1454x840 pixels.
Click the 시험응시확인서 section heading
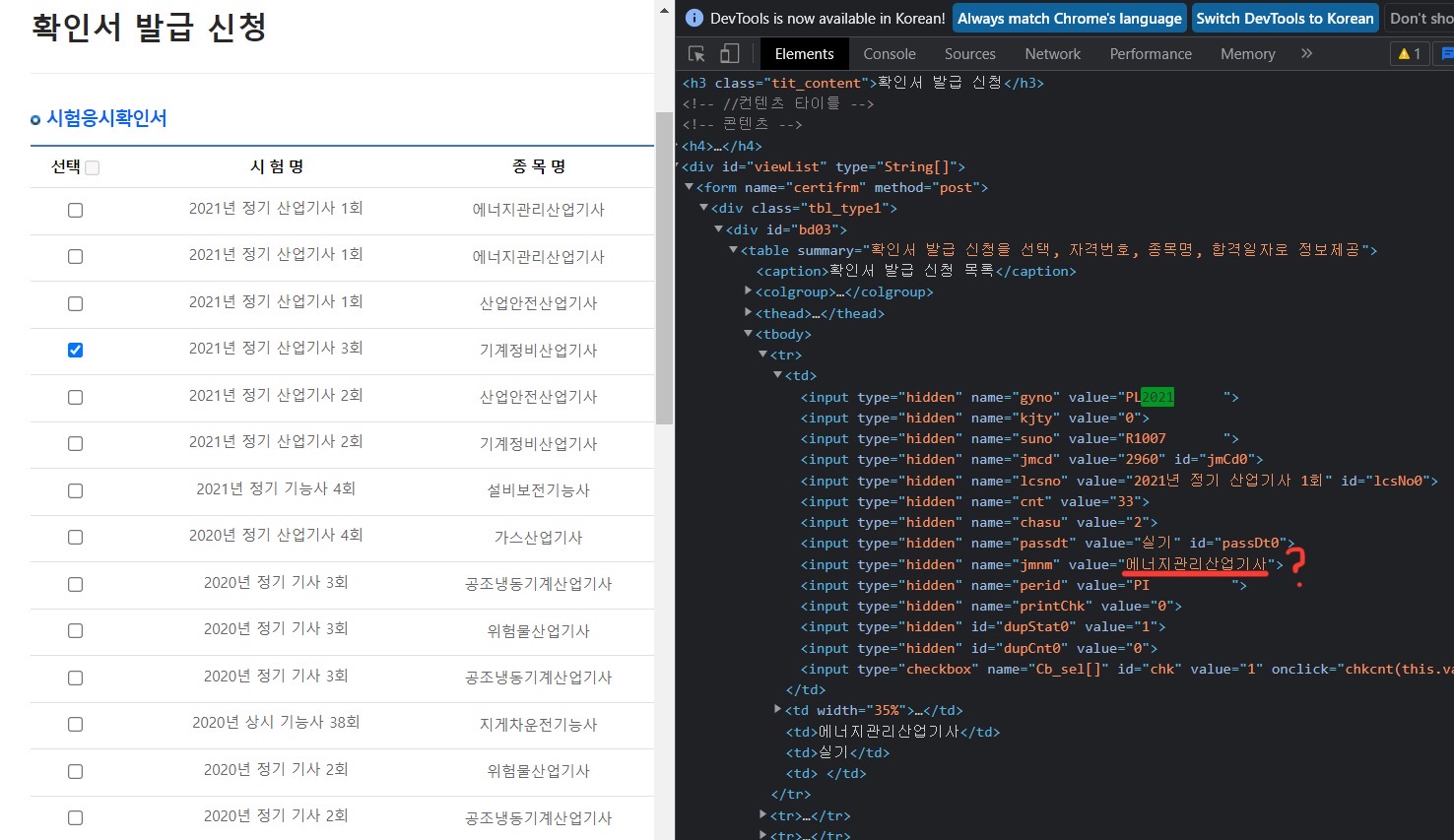(x=106, y=118)
